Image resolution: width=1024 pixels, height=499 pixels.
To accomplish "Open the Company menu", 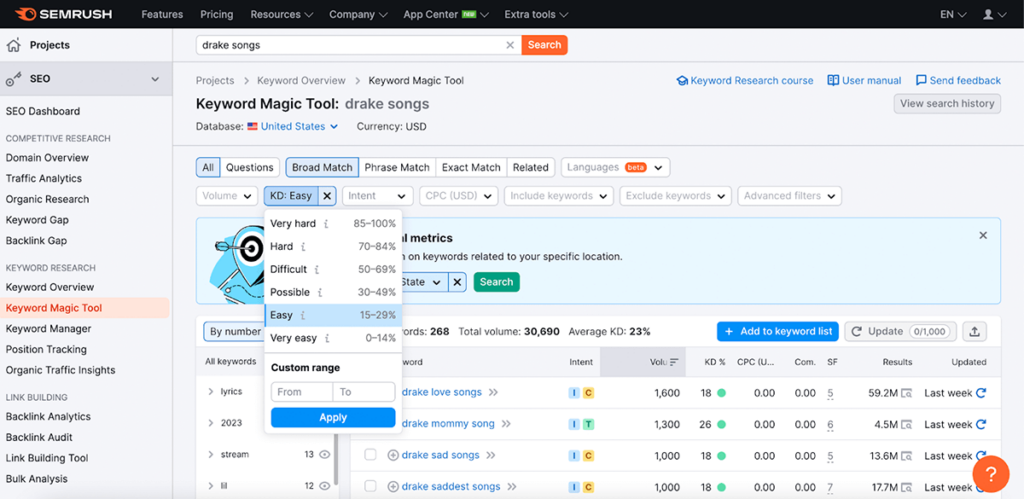I will pos(358,14).
